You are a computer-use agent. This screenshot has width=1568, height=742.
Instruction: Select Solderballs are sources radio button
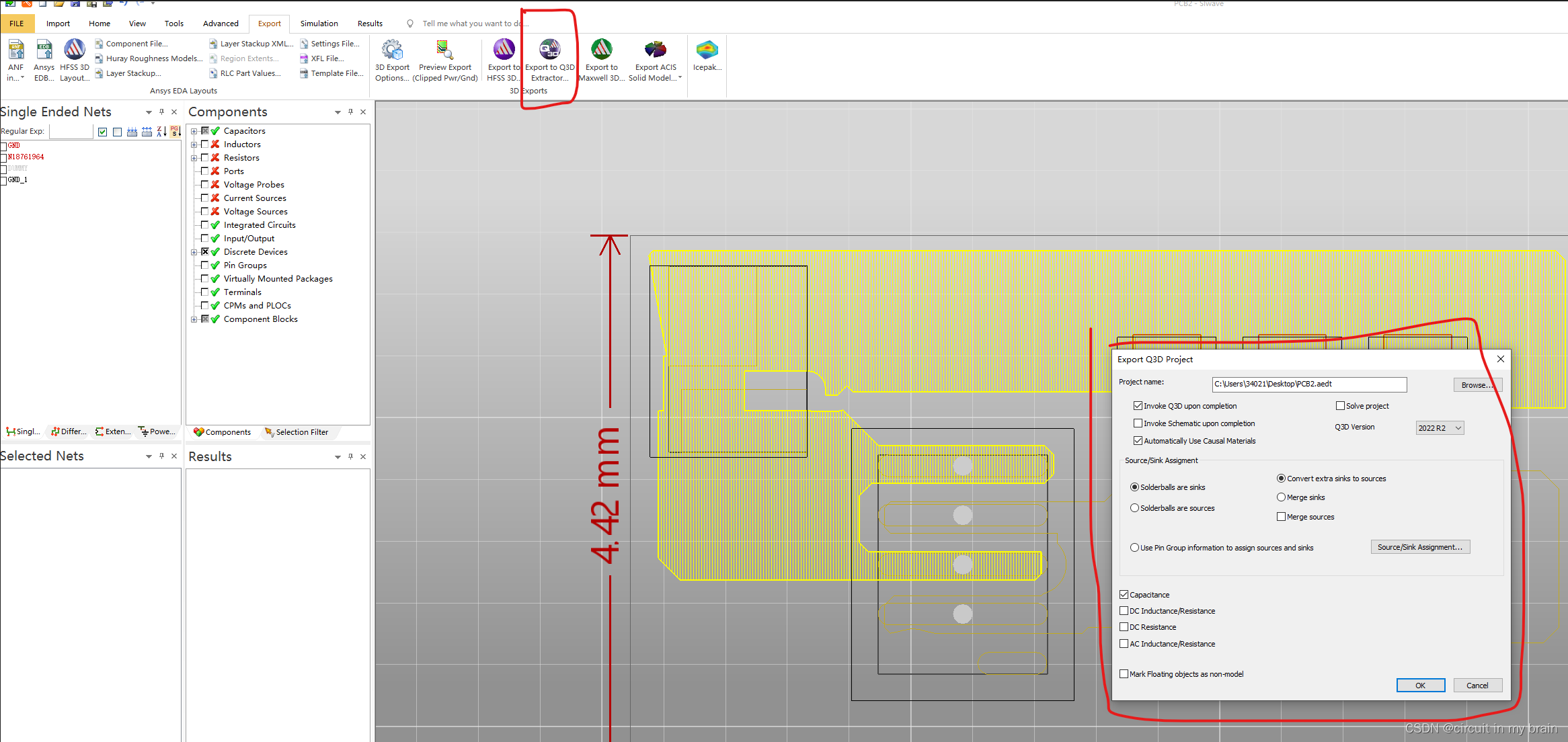tap(1134, 508)
